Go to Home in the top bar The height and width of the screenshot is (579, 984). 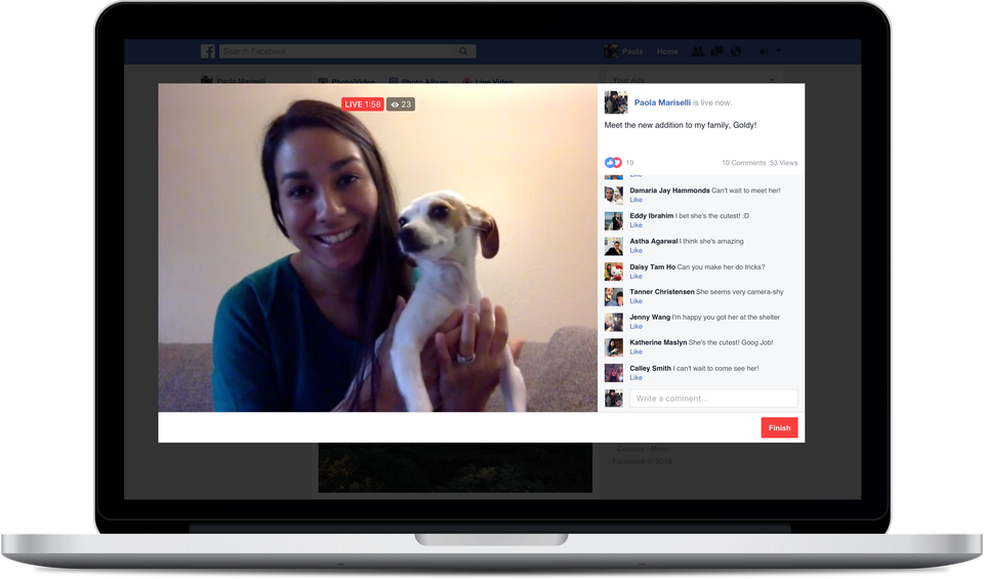pos(667,52)
